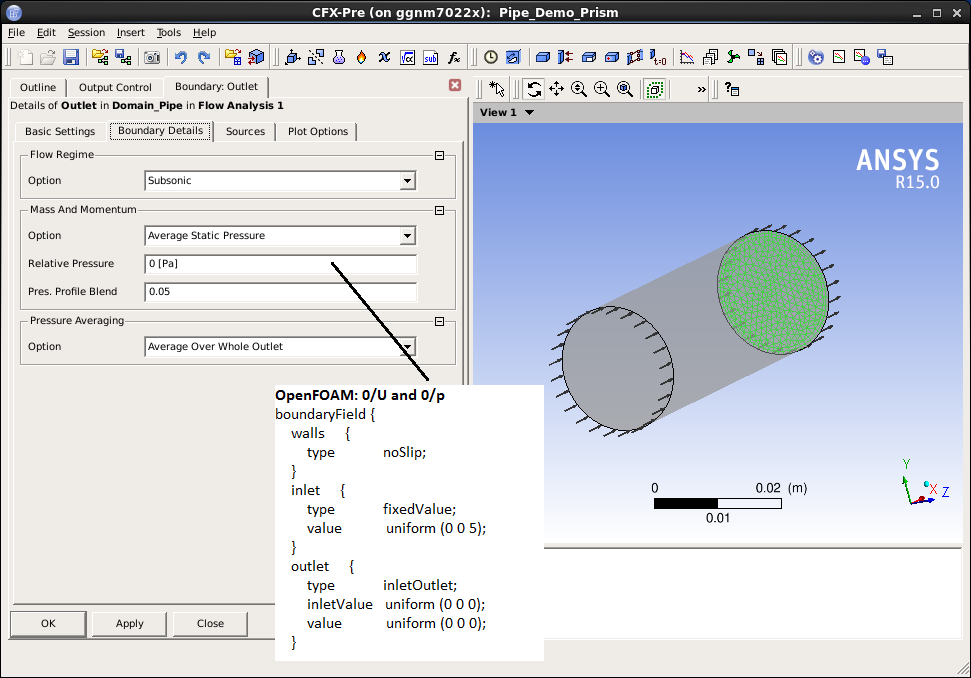Viewport: 971px width, 678px height.
Task: Toggle the highlighting green box icon
Action: pyautogui.click(x=655, y=89)
